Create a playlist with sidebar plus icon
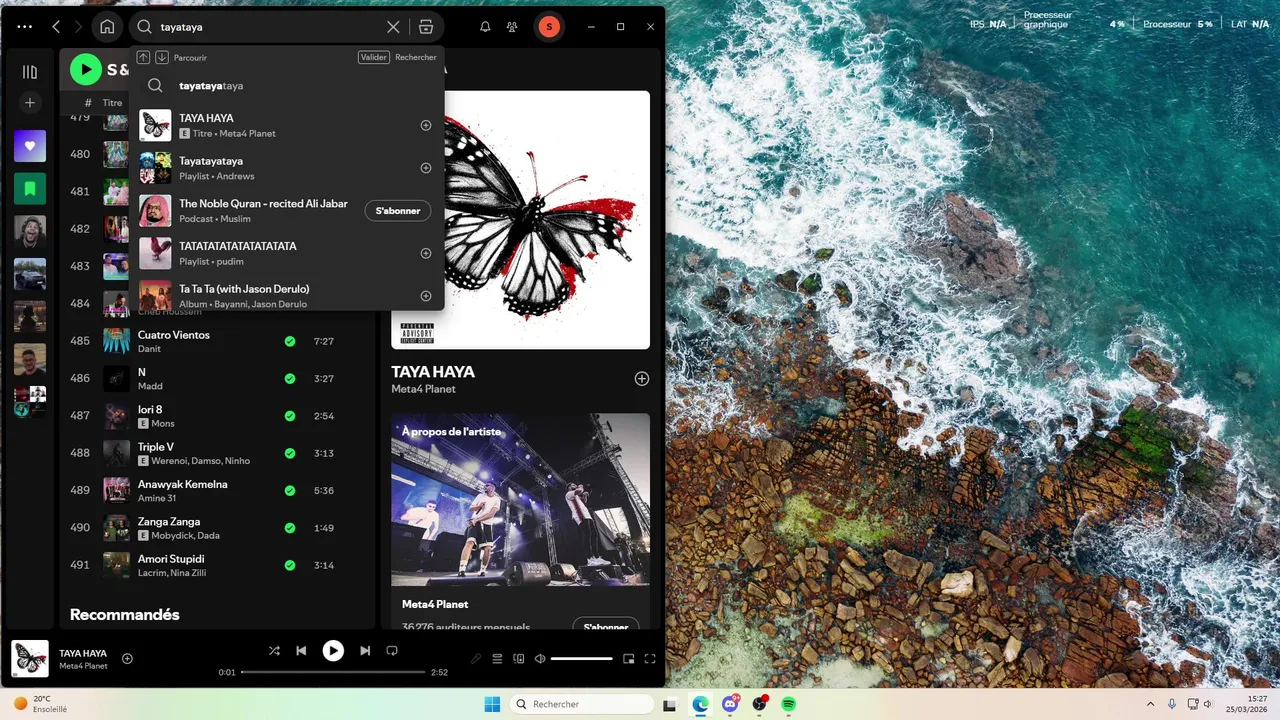The image size is (1280, 720). click(30, 103)
